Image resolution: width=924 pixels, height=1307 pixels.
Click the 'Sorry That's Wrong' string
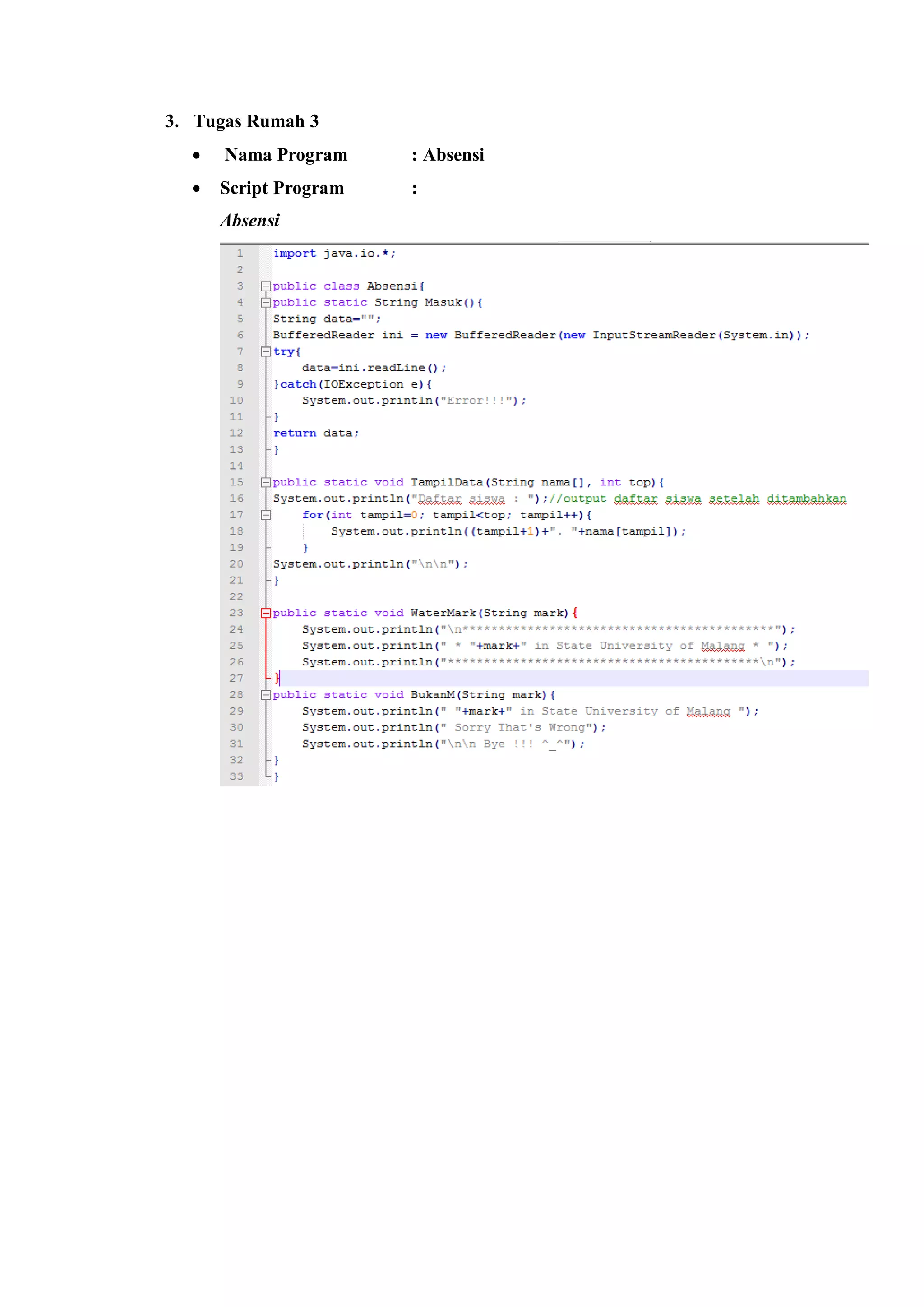tap(520, 728)
